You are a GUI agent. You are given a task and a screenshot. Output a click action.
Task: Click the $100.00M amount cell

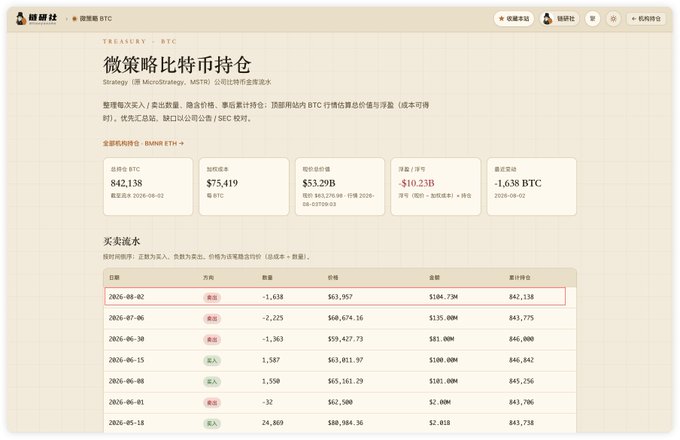pyautogui.click(x=443, y=360)
